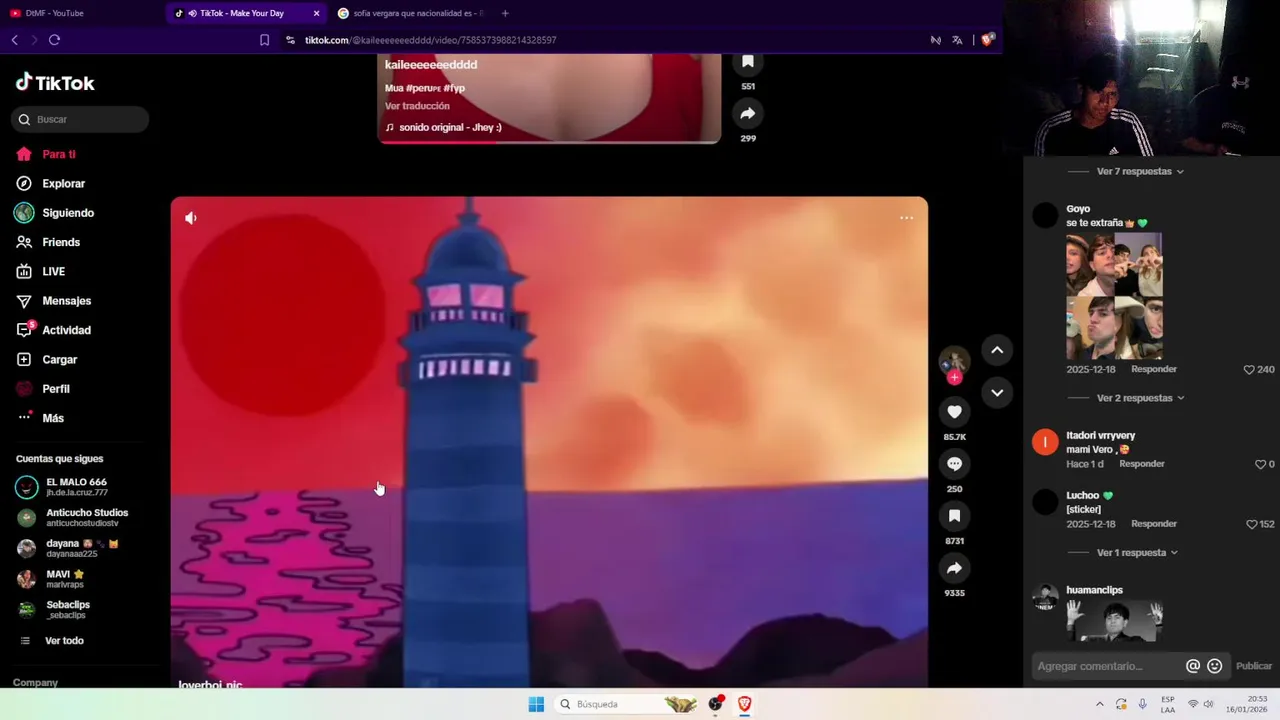The image size is (1280, 720).
Task: Reply to Goyo's comment
Action: tap(1154, 369)
